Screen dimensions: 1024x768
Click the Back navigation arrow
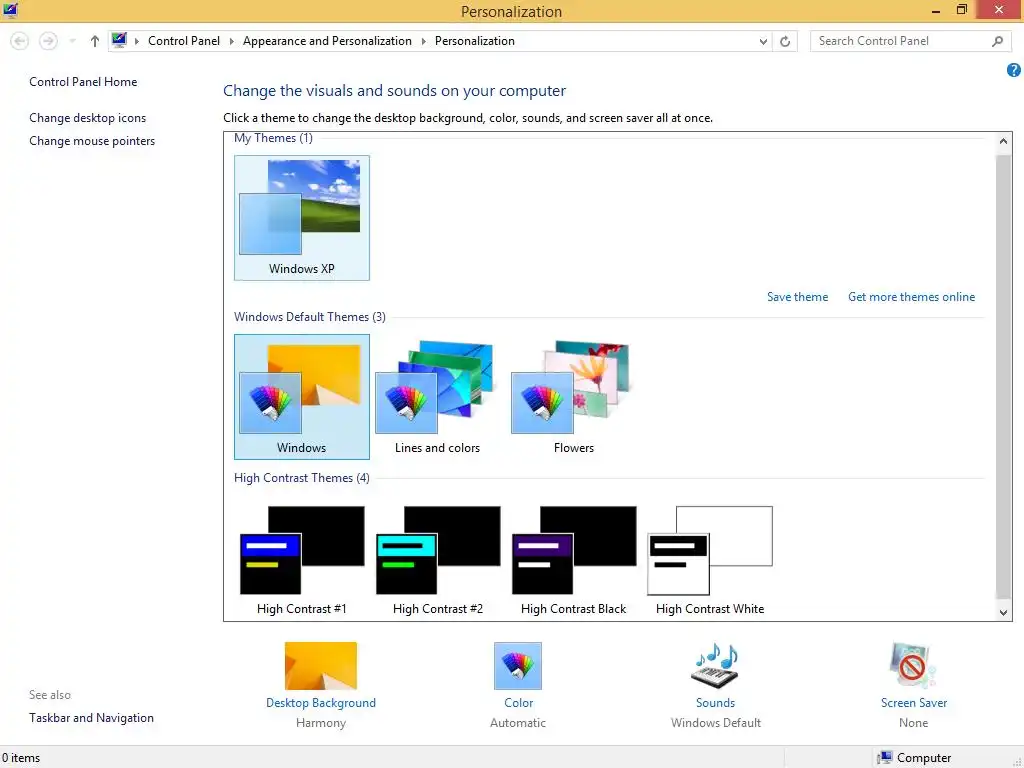coord(20,41)
